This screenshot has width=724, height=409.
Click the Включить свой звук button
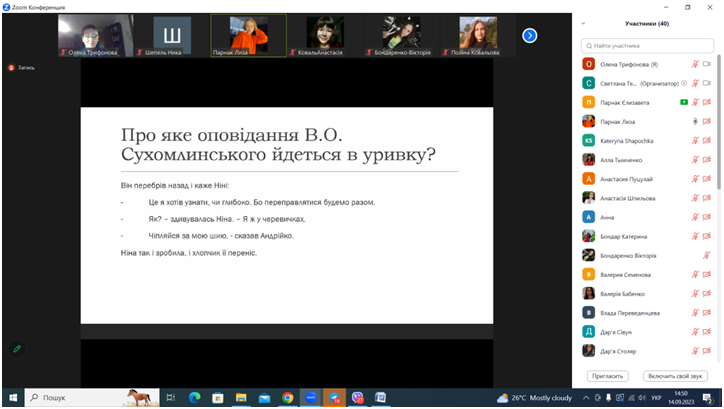point(674,376)
